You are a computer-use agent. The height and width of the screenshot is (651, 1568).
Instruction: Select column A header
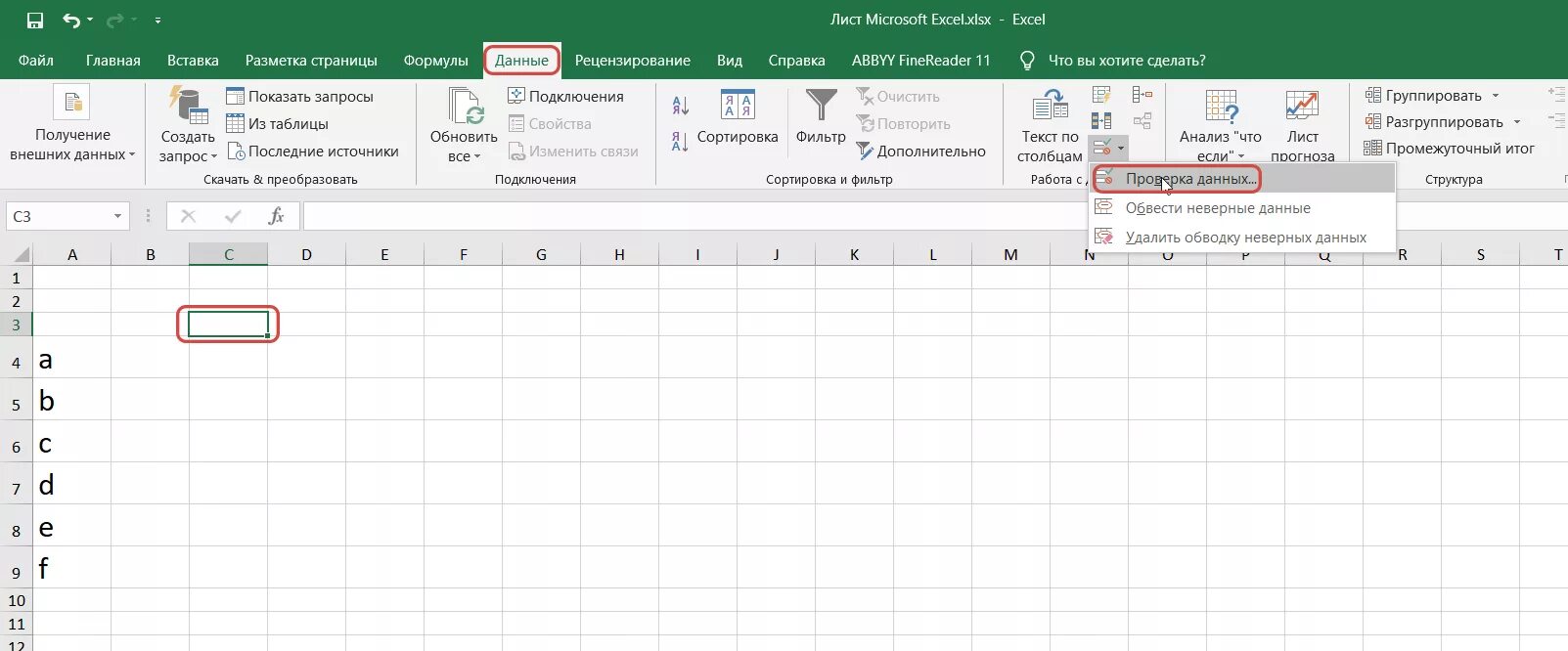tap(72, 254)
